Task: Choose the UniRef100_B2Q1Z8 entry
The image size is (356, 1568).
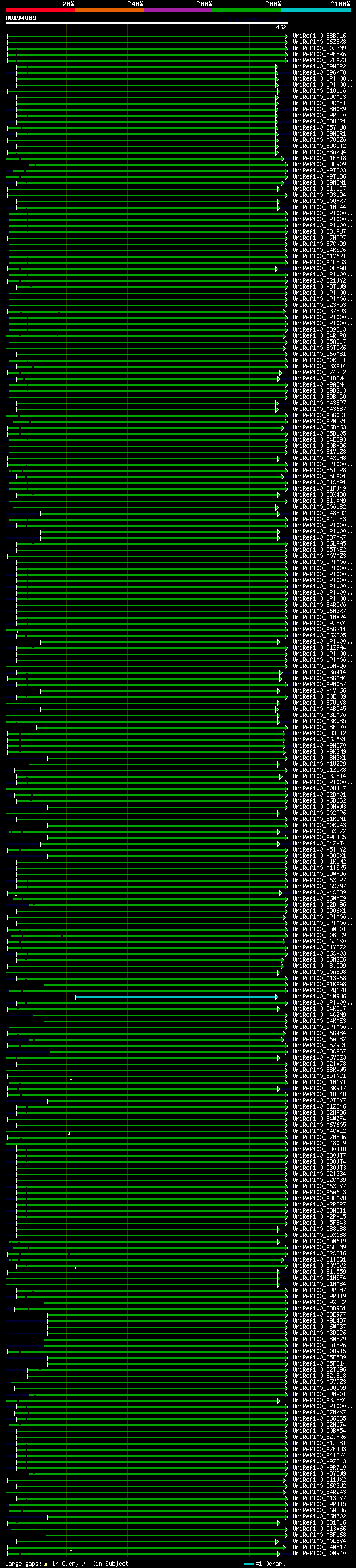Action: [x=319, y=990]
